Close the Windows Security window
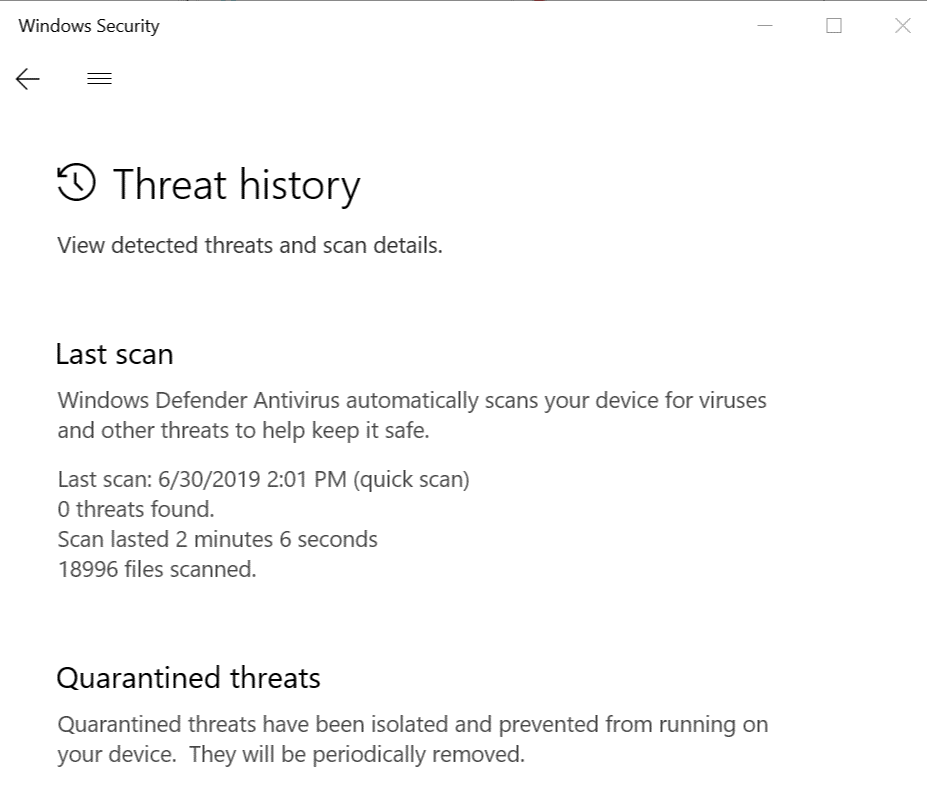 tap(902, 27)
